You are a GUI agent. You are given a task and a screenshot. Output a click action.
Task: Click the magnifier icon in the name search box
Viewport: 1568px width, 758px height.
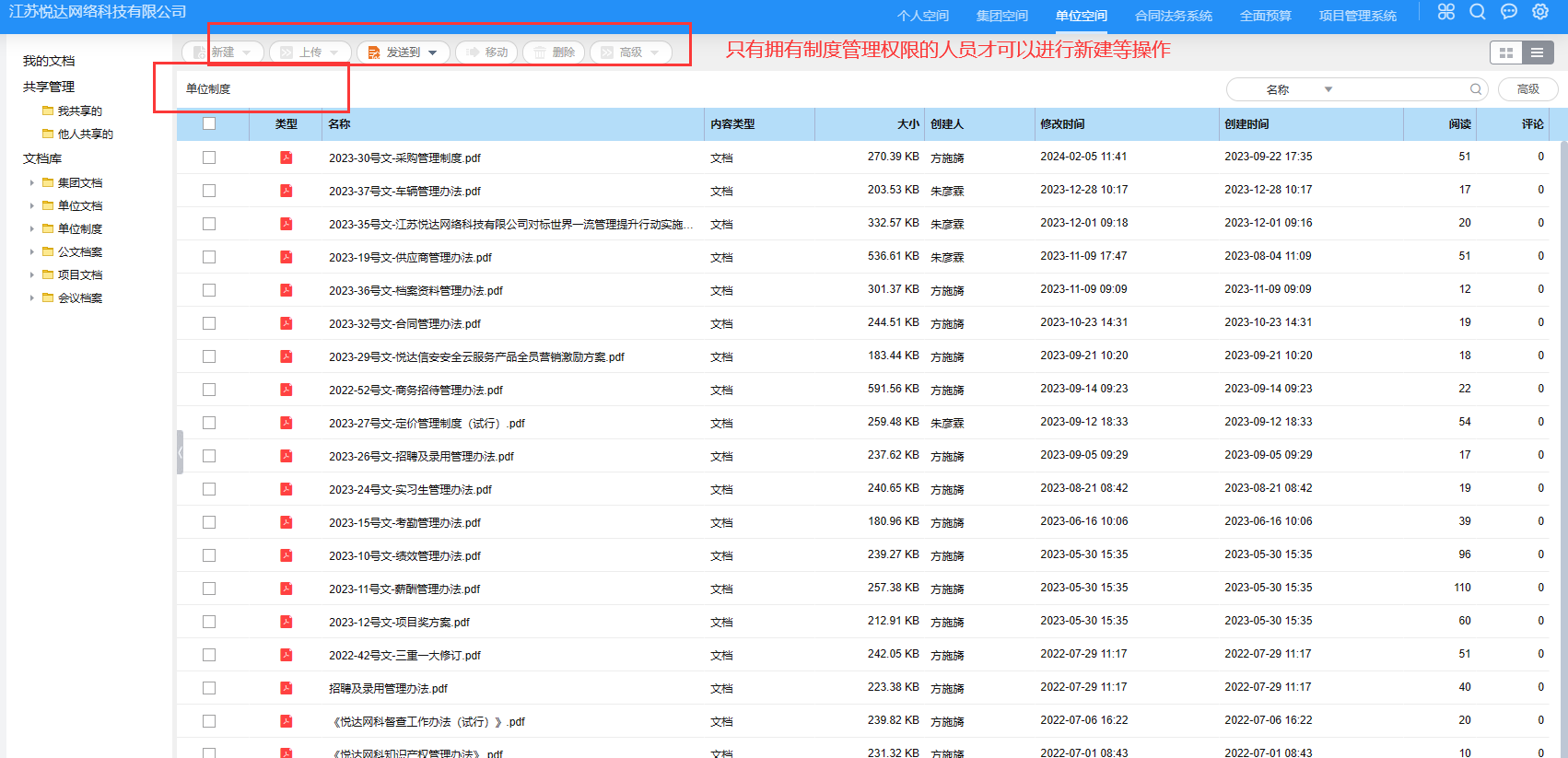click(1475, 89)
